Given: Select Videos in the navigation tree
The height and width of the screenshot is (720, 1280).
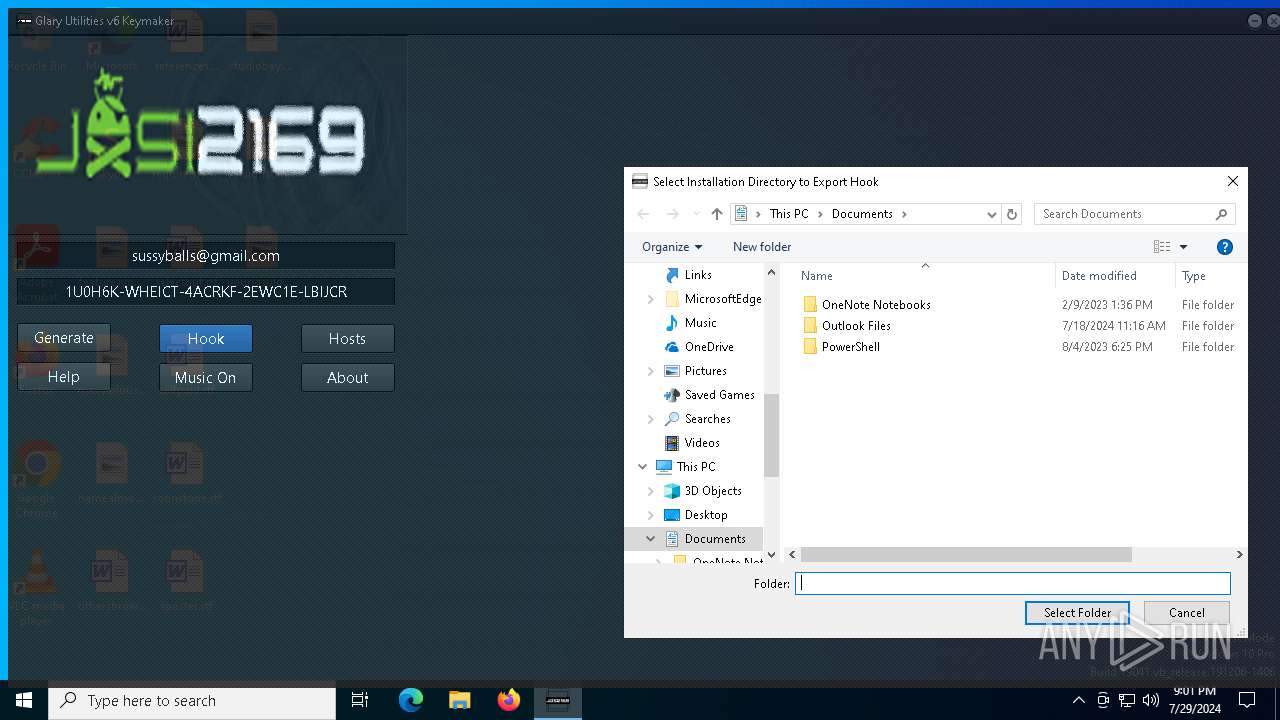Looking at the screenshot, I should (702, 443).
